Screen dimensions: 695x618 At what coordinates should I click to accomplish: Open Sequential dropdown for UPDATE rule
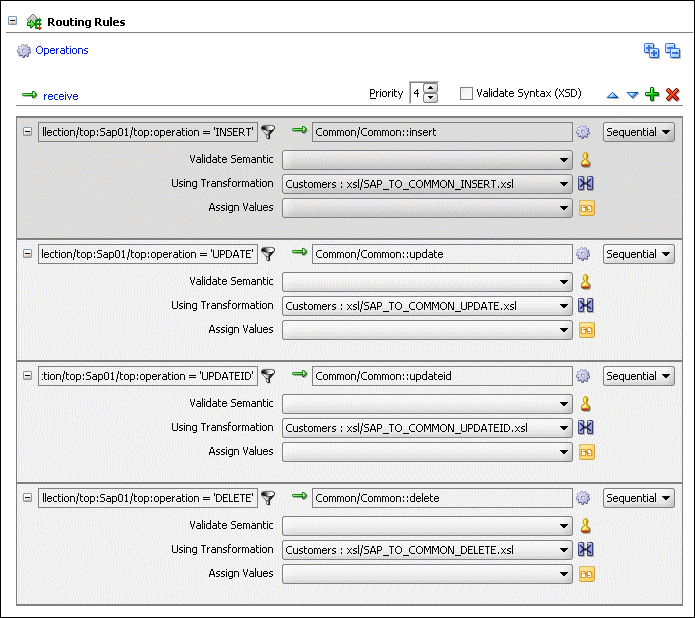click(x=638, y=254)
